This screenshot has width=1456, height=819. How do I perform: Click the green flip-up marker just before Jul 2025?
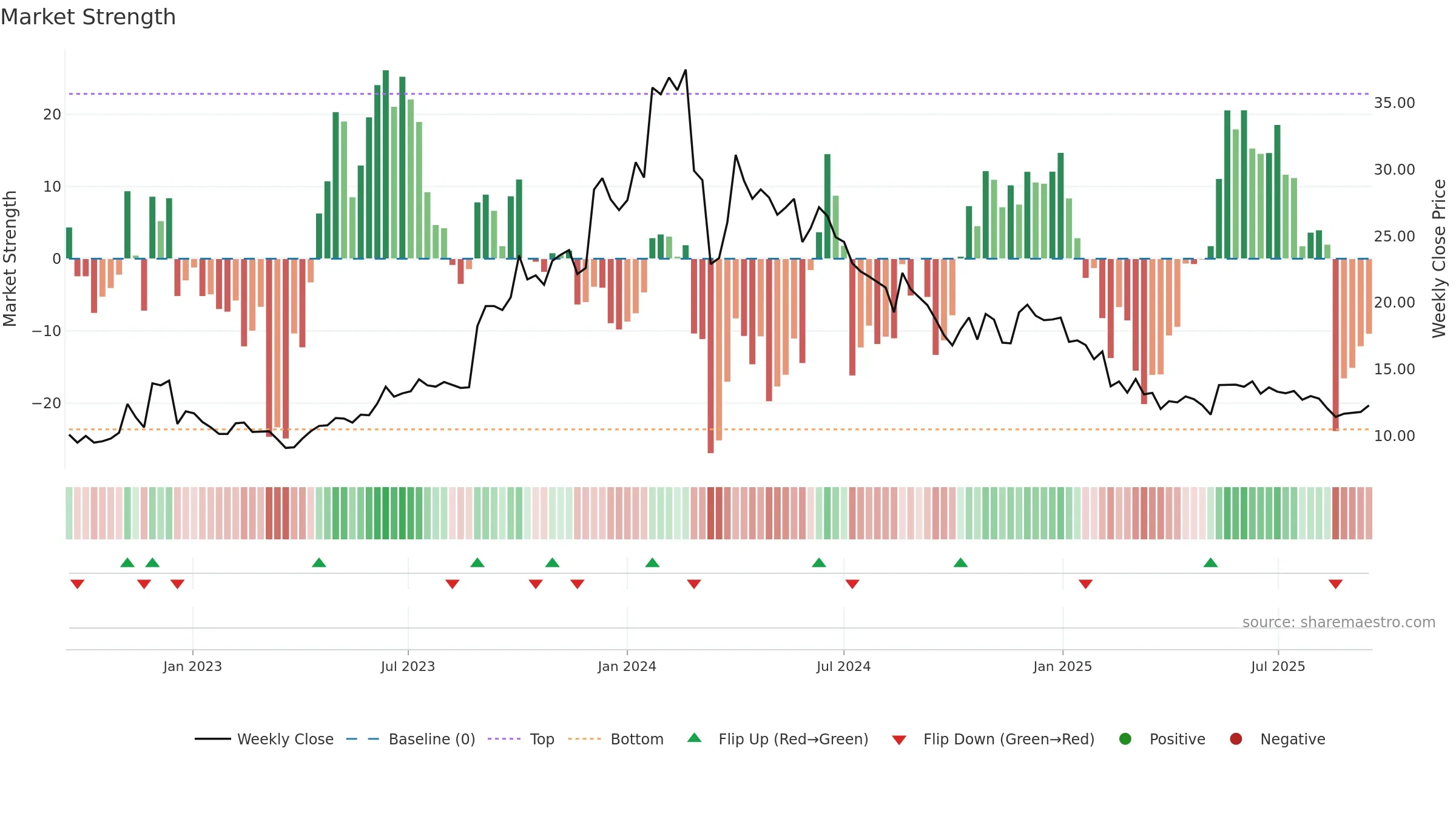[1210, 562]
